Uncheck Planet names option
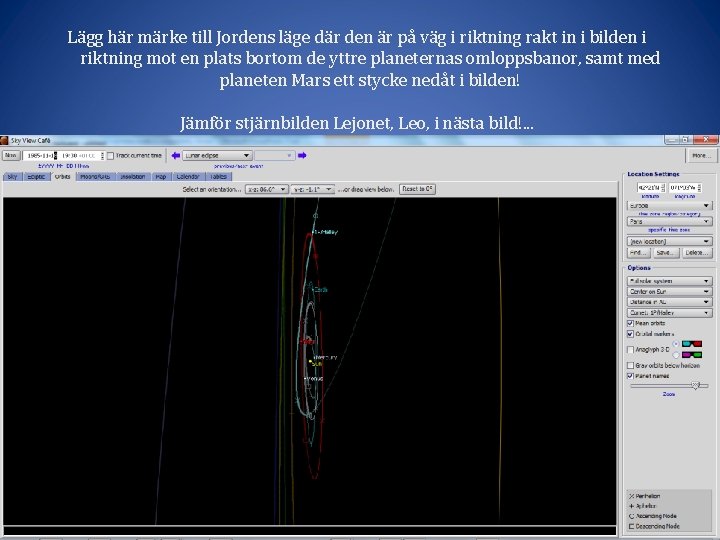This screenshot has width=720, height=540. pos(630,376)
